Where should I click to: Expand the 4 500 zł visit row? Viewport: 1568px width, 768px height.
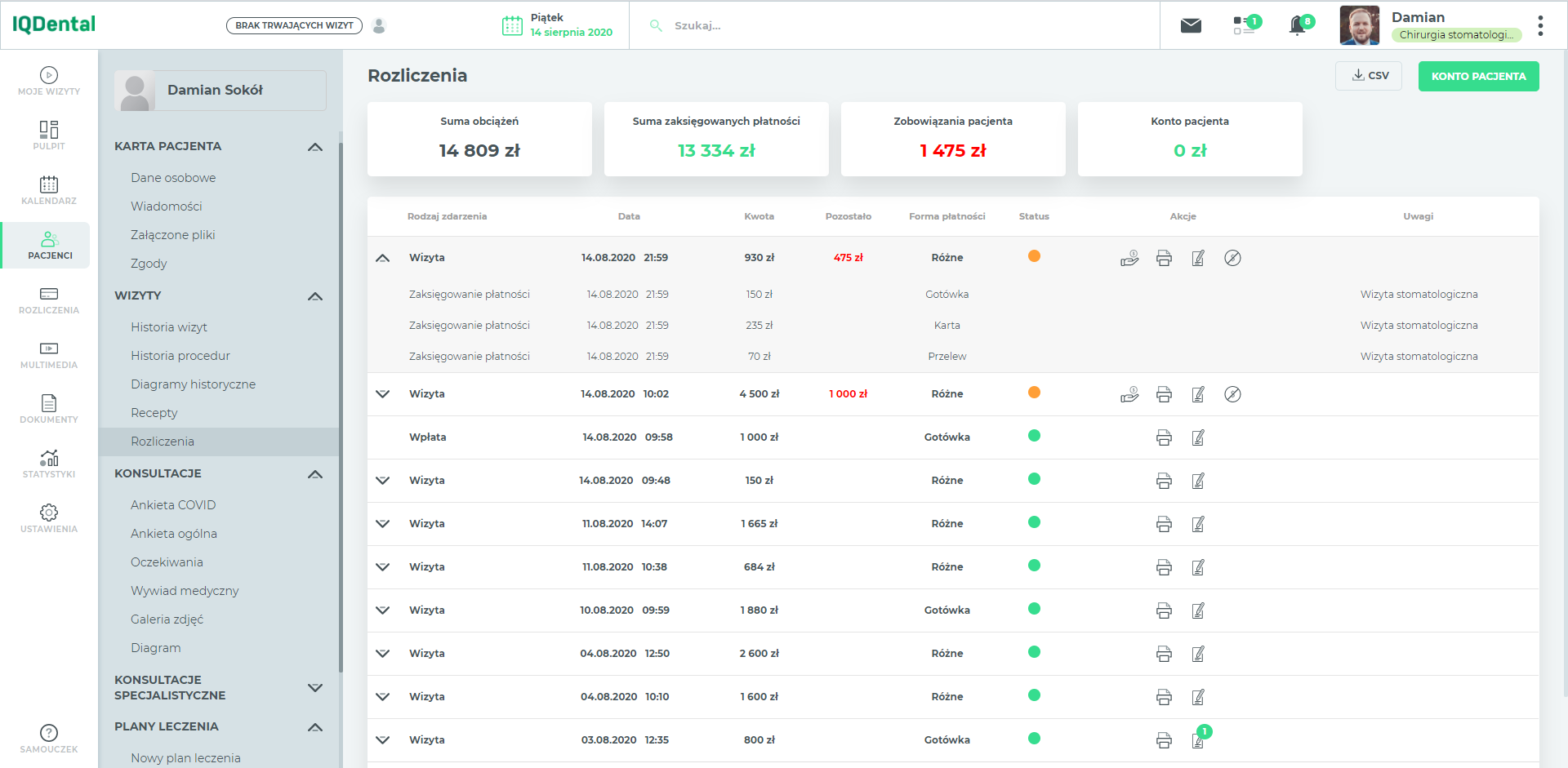382,393
